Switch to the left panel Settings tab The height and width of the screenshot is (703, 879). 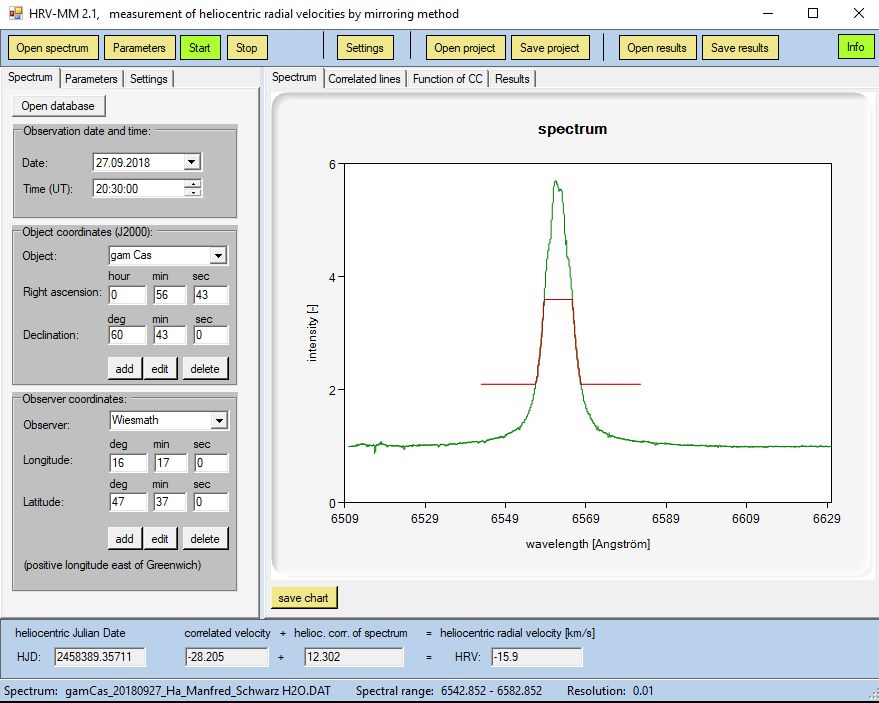point(149,78)
